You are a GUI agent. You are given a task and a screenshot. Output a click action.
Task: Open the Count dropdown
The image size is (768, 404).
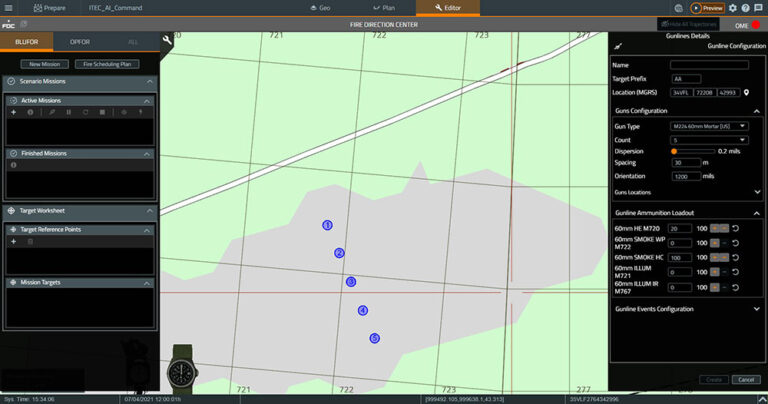tap(716, 139)
